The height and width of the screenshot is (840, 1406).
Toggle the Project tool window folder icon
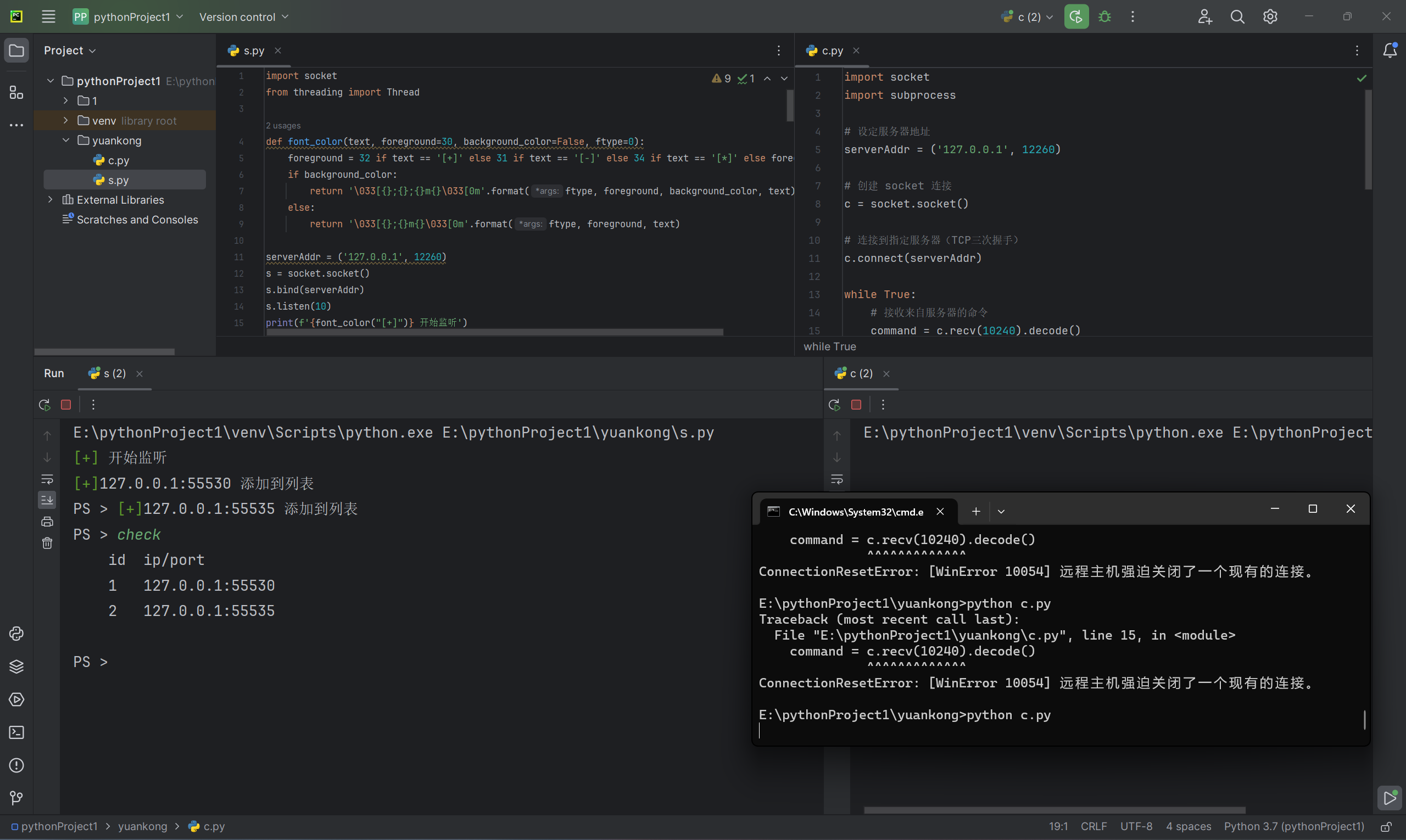(16, 51)
